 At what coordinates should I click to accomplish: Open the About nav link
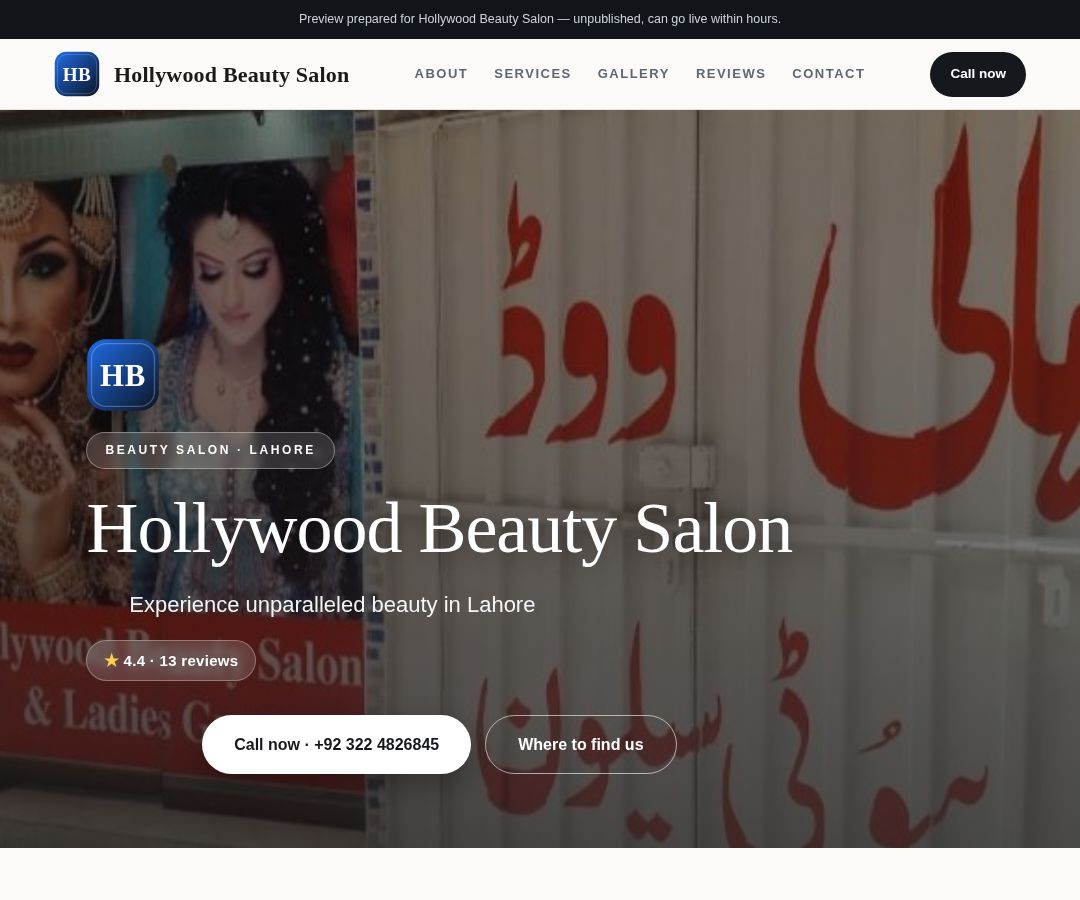(441, 74)
